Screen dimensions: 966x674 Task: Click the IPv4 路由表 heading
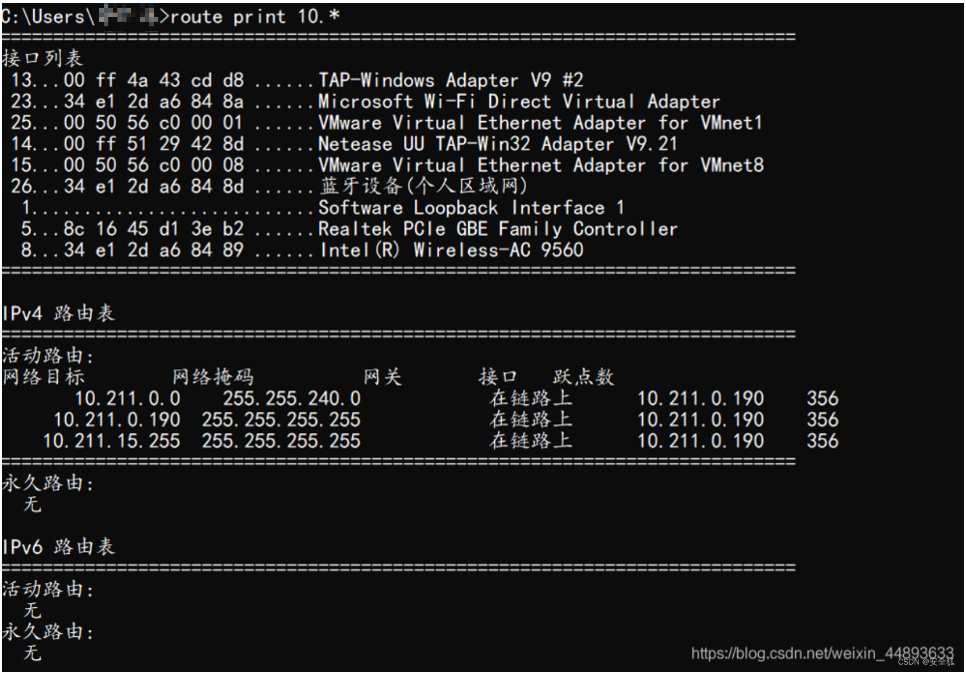point(58,313)
